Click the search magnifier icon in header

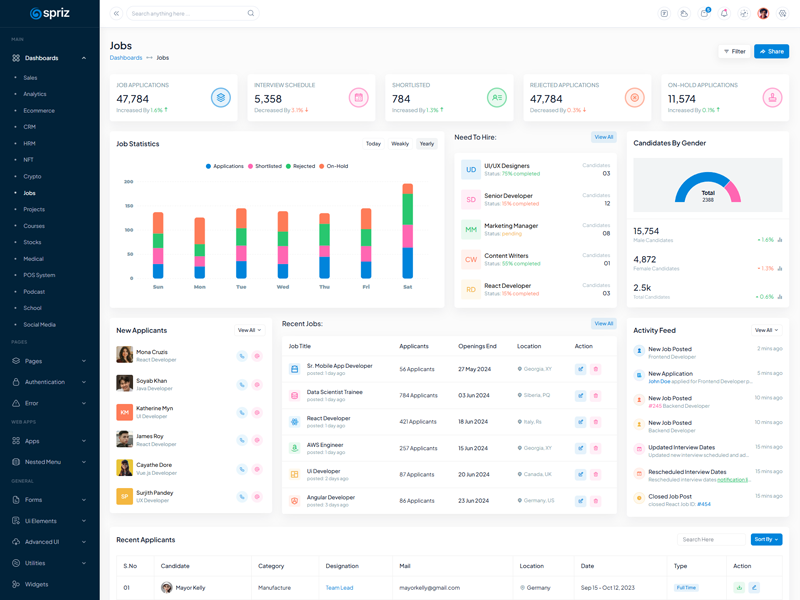click(x=251, y=14)
